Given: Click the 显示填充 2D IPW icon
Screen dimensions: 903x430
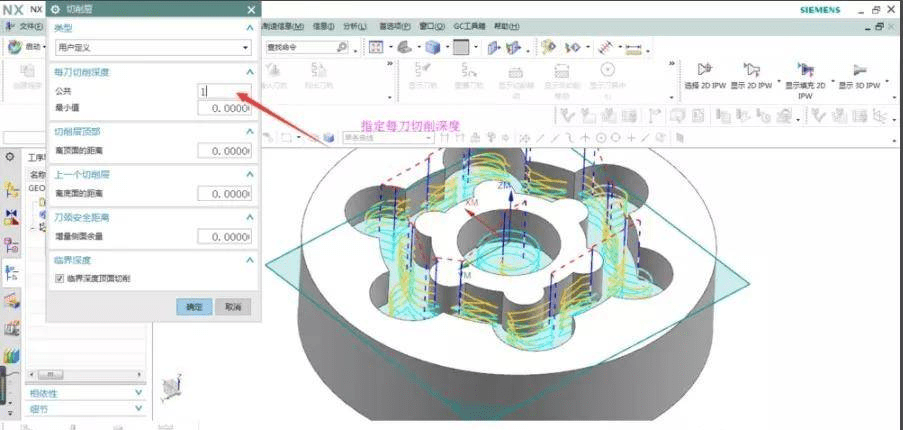Looking at the screenshot, I should 805,70.
